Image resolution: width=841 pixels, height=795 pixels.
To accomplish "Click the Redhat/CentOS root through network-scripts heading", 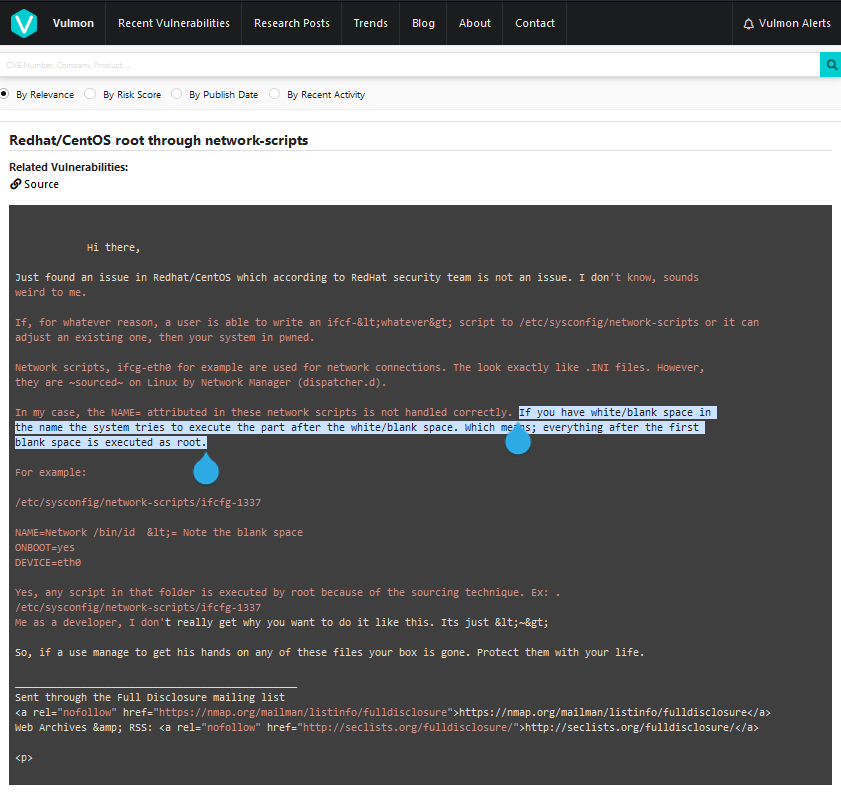I will point(159,140).
